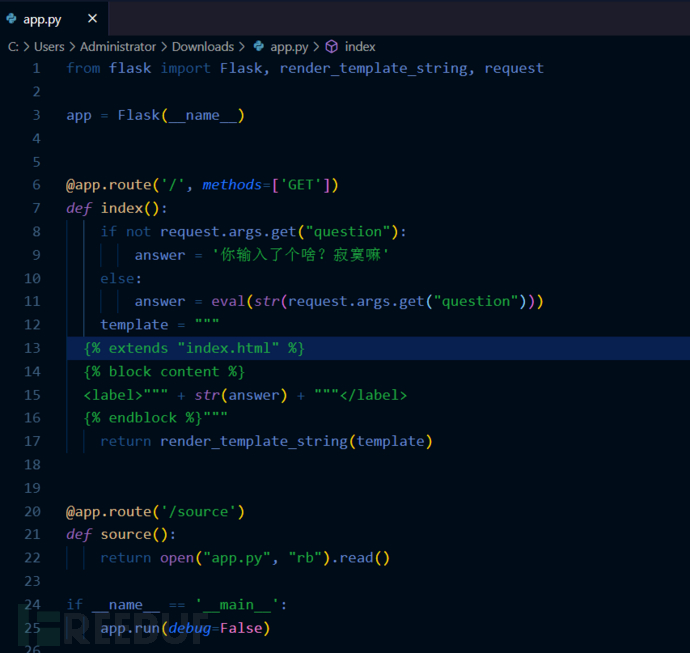Click 'str(answer)' on line 15
Viewport: 690px width, 653px height.
tap(241, 395)
